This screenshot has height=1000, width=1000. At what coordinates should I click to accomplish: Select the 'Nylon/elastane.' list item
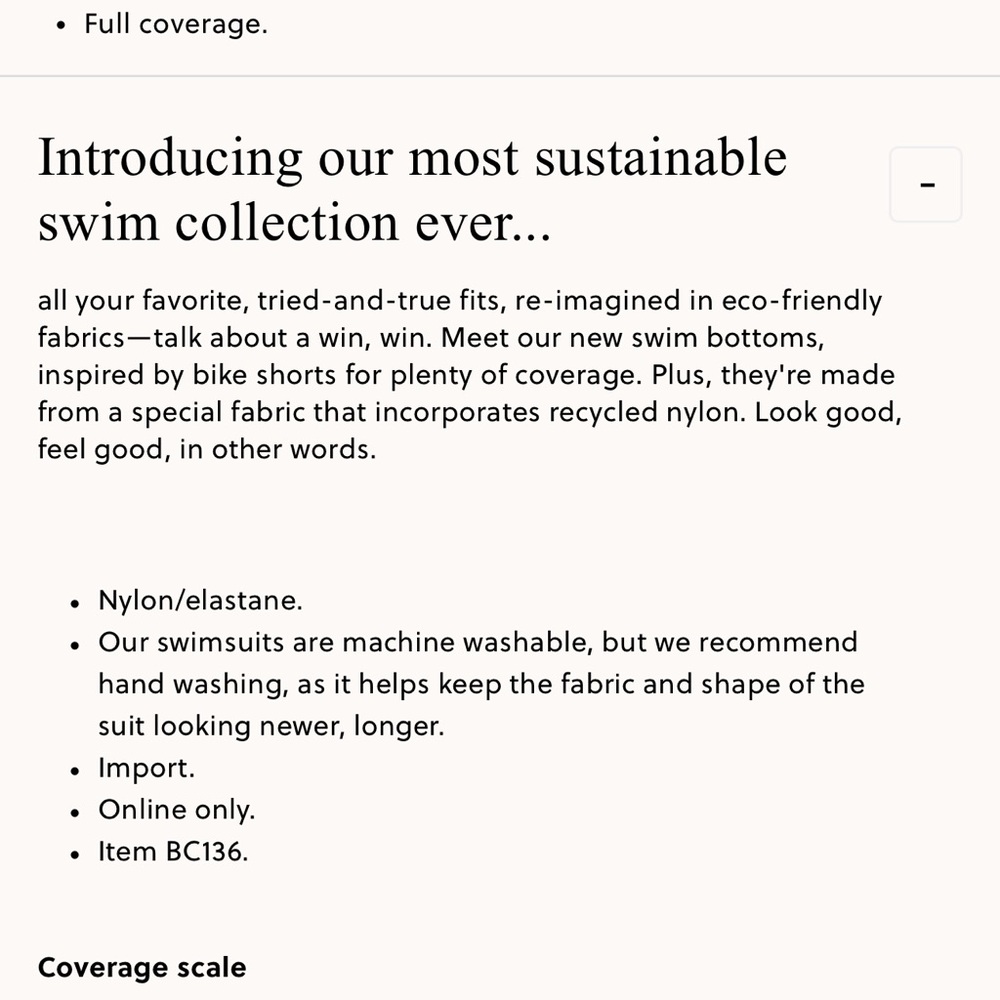[200, 600]
